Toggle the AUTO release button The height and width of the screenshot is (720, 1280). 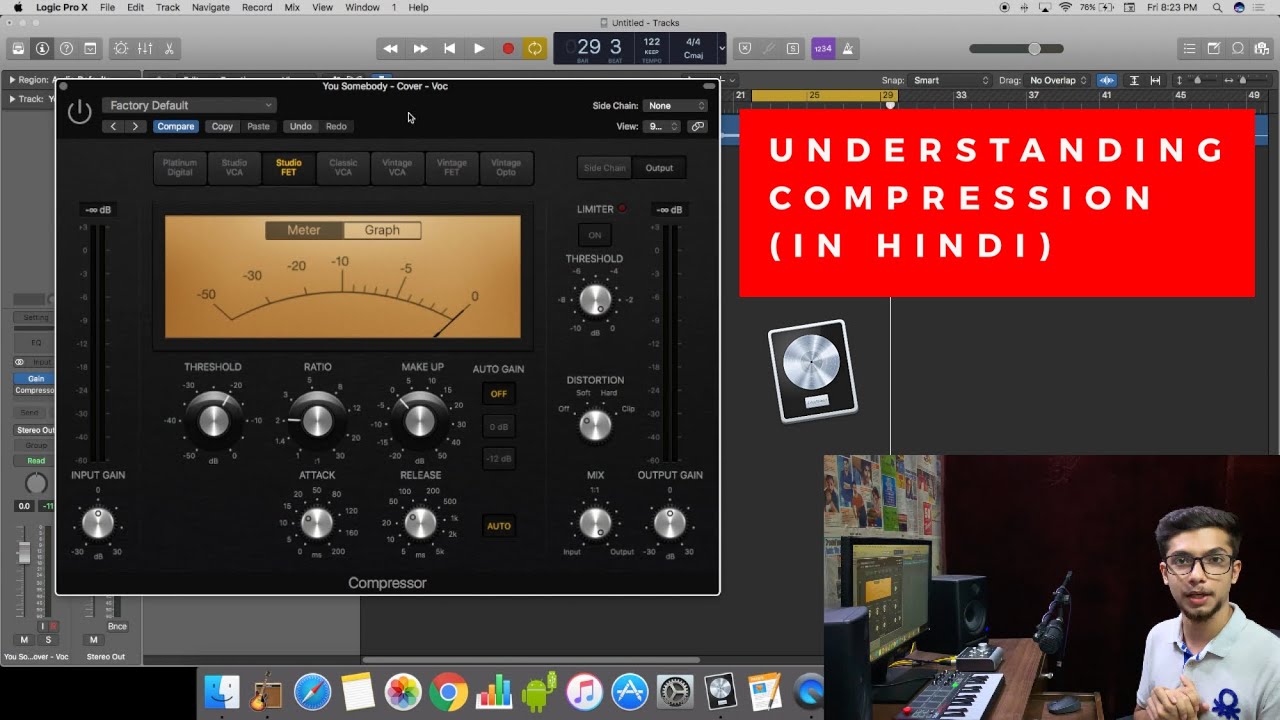click(x=499, y=526)
